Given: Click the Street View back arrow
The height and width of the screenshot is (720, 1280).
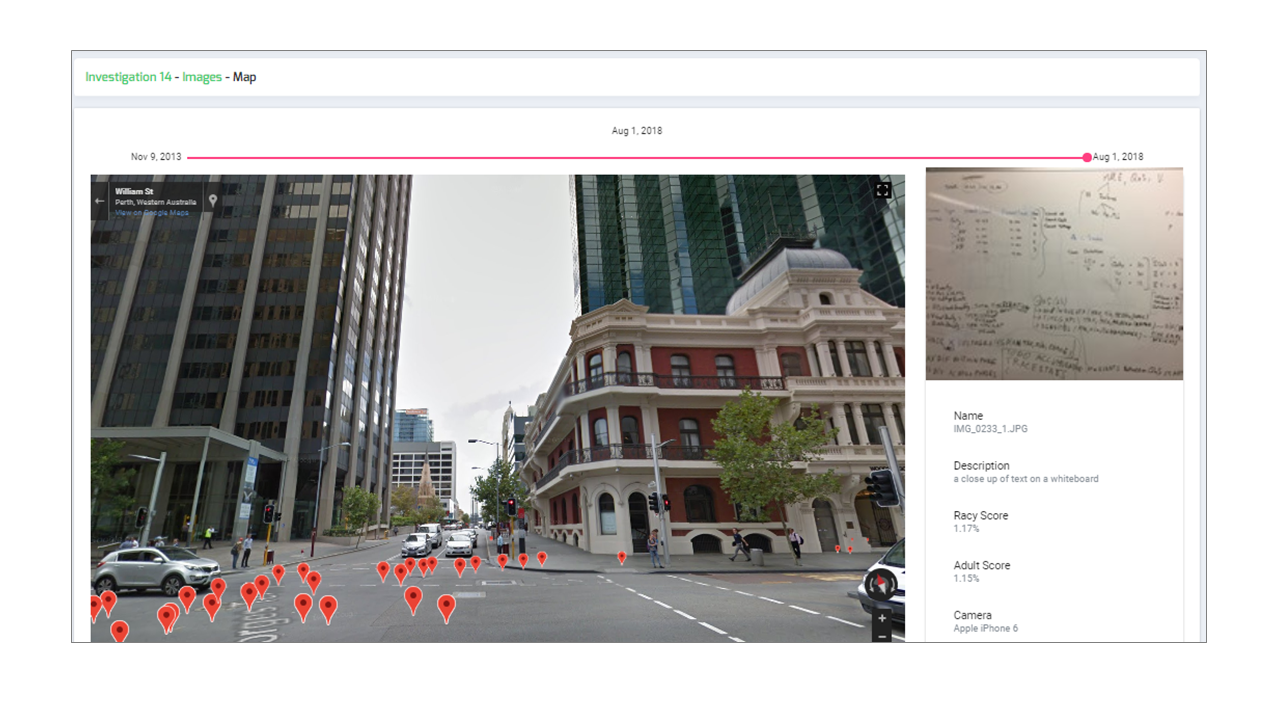Looking at the screenshot, I should tap(99, 200).
